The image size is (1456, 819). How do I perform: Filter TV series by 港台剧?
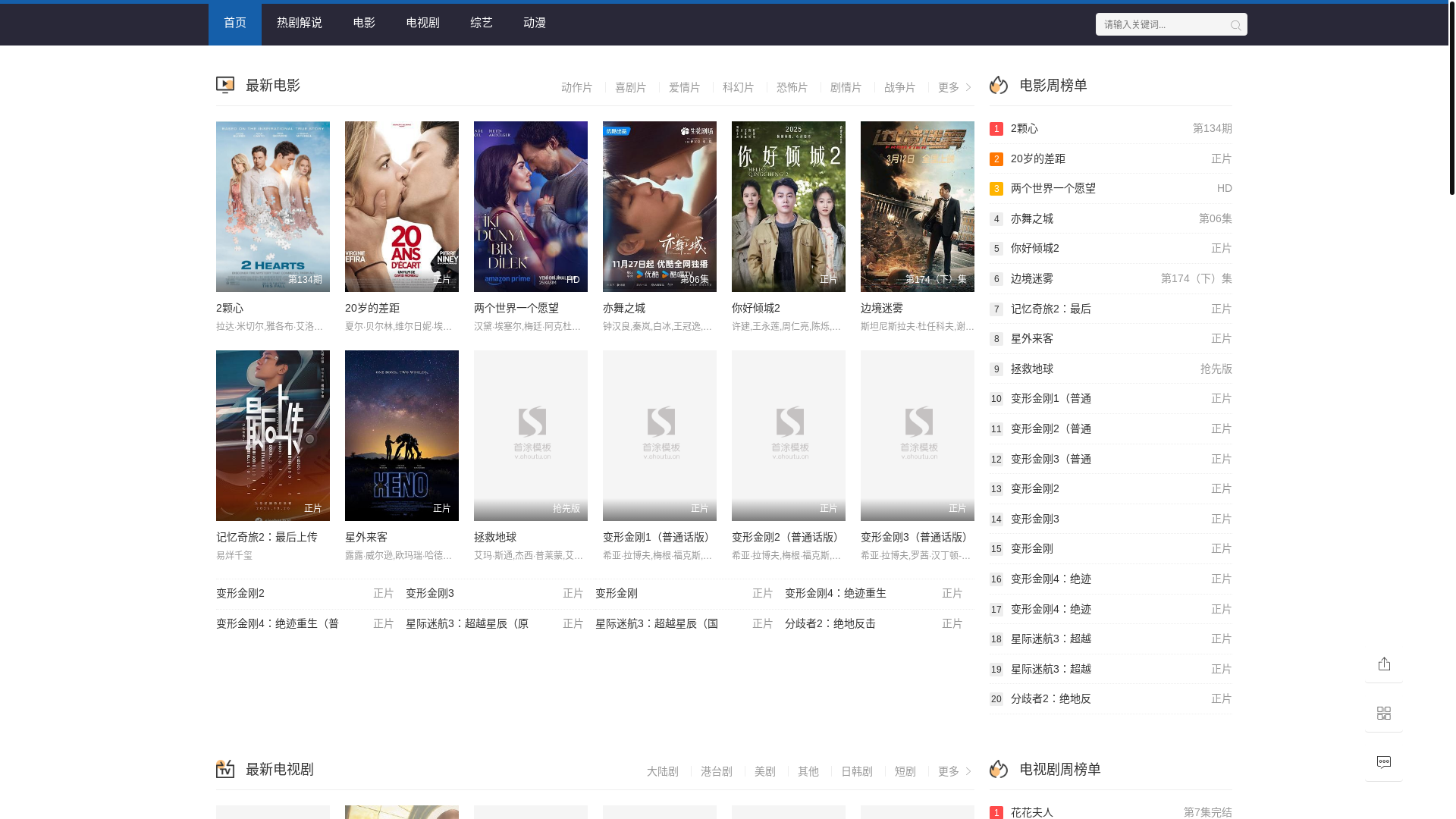(717, 771)
